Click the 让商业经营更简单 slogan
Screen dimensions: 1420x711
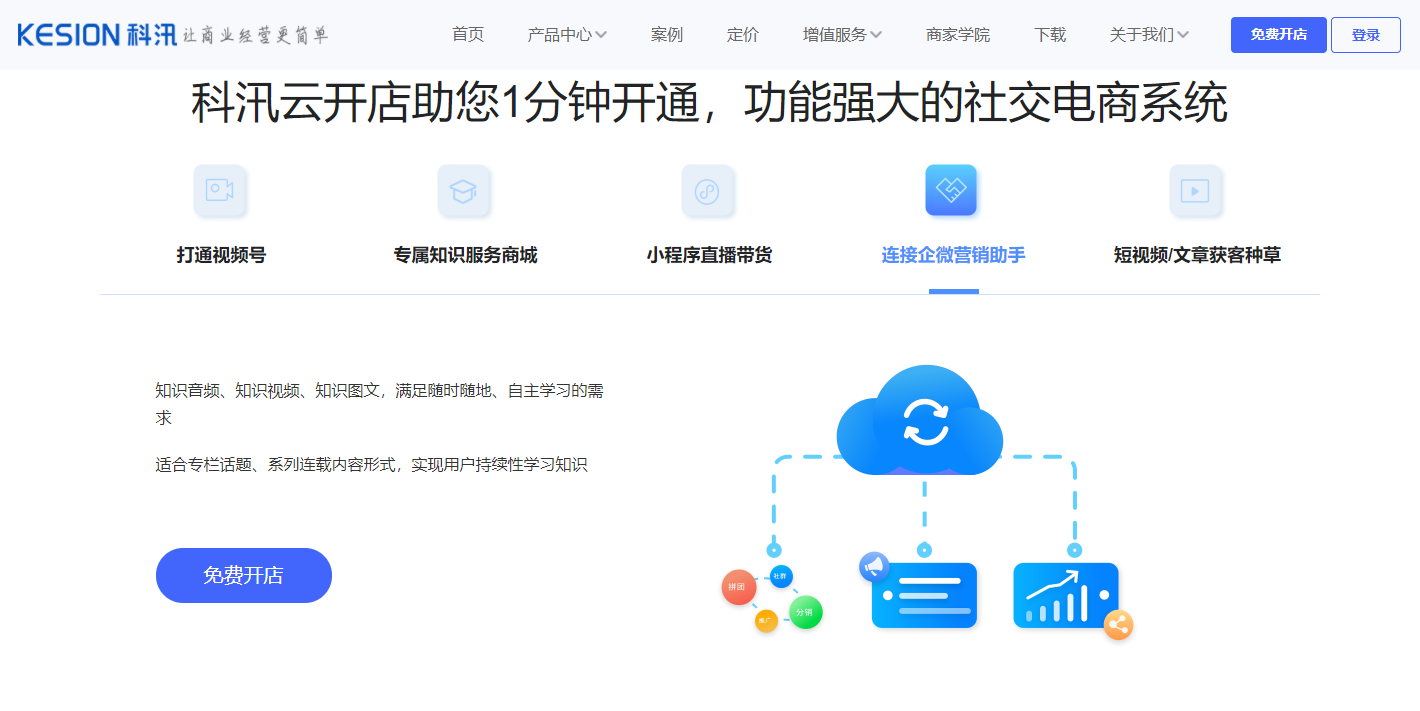click(256, 36)
